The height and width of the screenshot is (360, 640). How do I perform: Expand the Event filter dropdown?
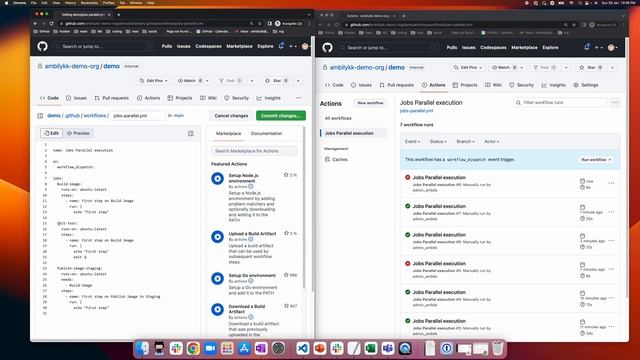(412, 142)
